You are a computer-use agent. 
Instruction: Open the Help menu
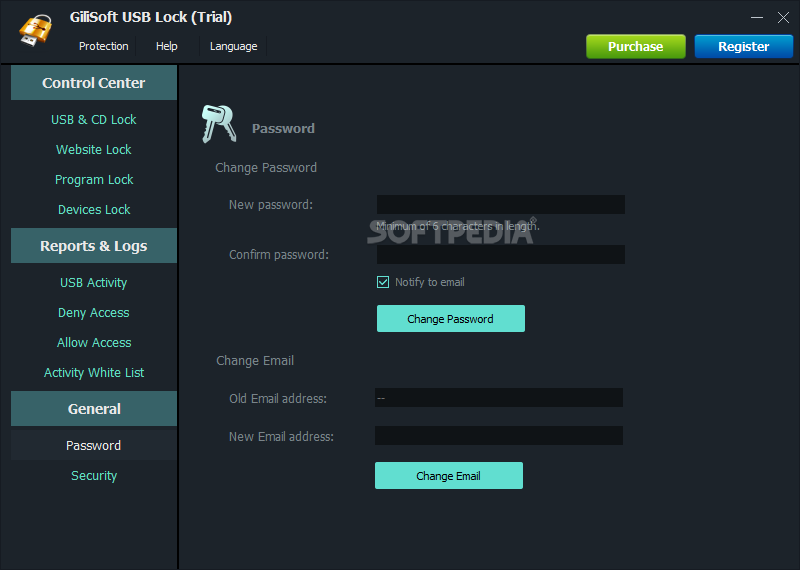pos(166,46)
